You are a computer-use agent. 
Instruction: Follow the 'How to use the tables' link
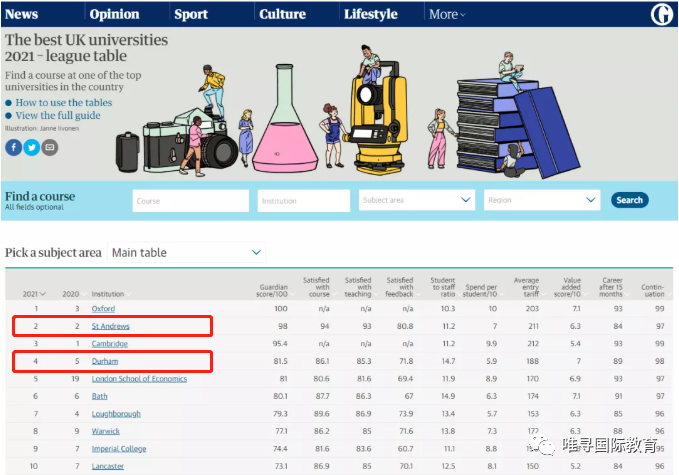[64, 103]
